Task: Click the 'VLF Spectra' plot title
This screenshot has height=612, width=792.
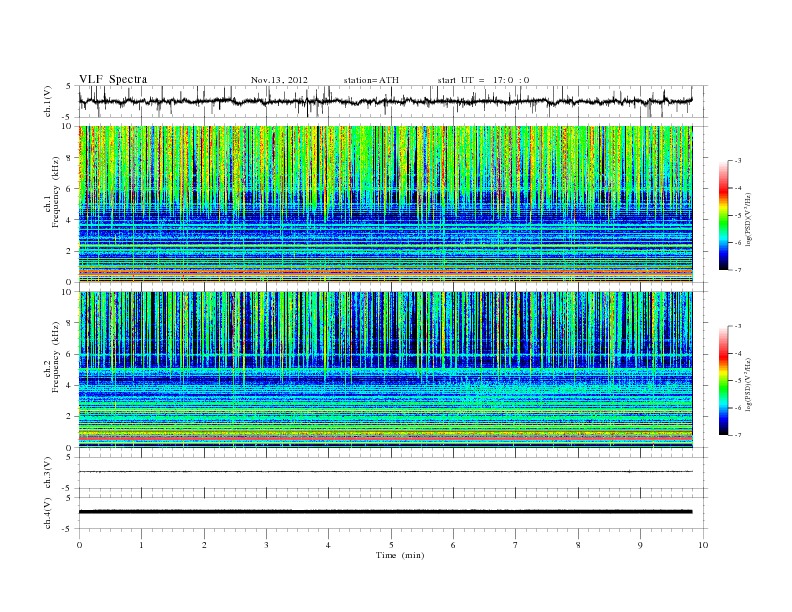Action: [113, 79]
